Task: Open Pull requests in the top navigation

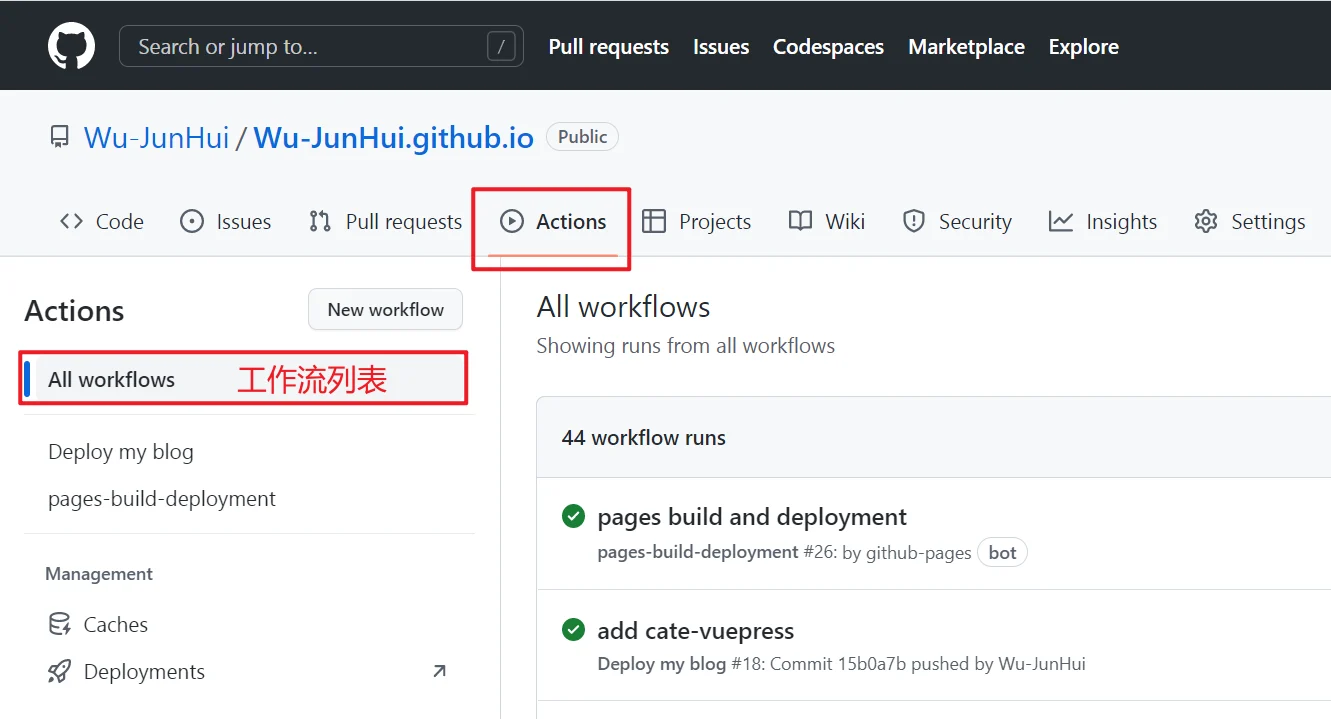Action: point(608,46)
